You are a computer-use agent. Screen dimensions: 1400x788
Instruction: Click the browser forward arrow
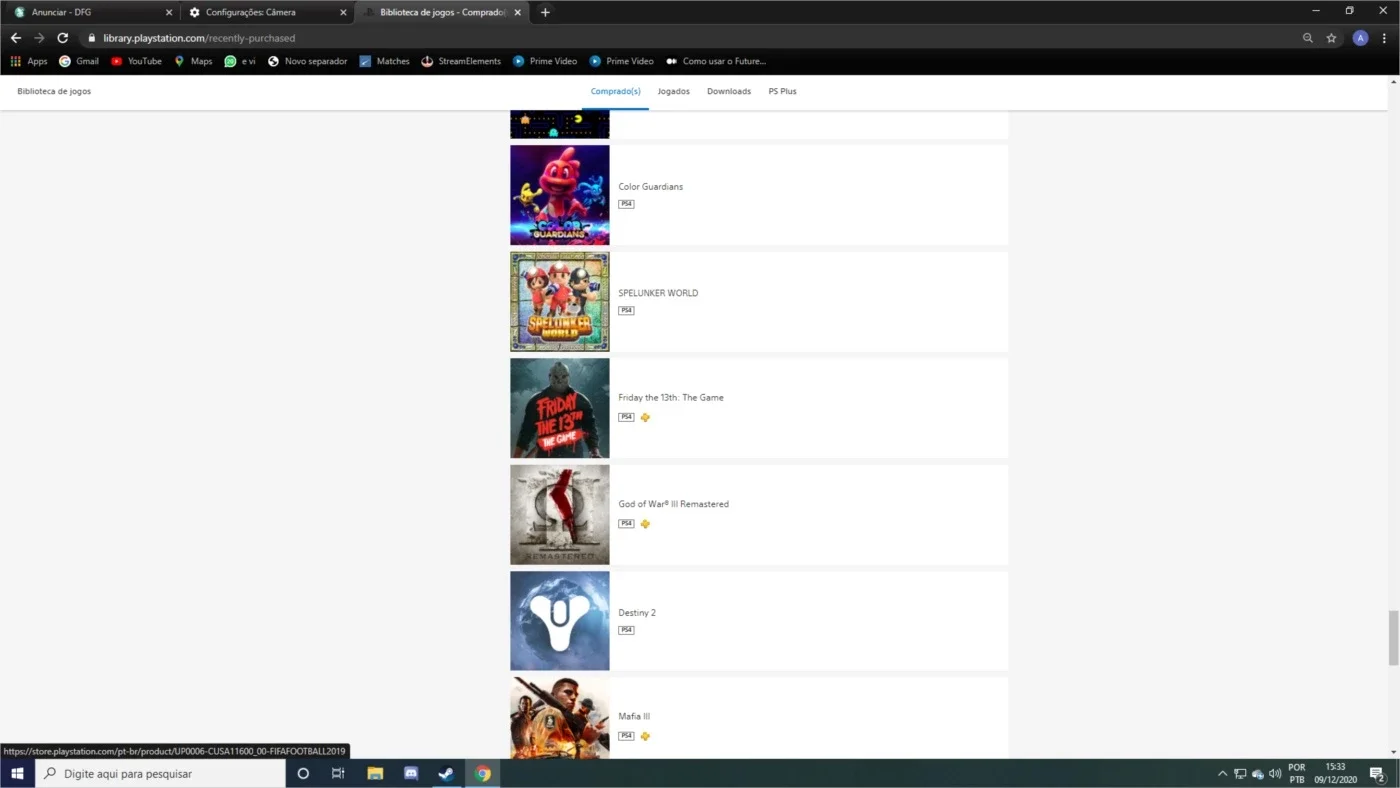pos(39,38)
